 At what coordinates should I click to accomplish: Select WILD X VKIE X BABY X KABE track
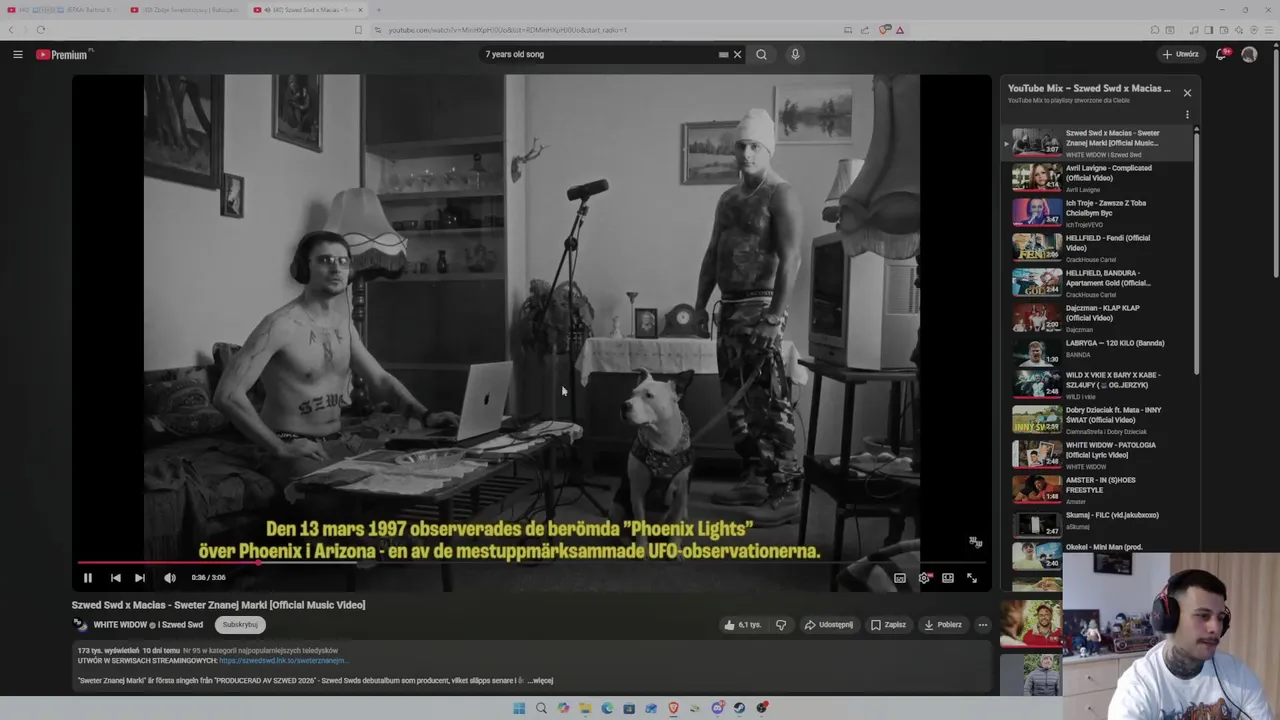(1098, 385)
